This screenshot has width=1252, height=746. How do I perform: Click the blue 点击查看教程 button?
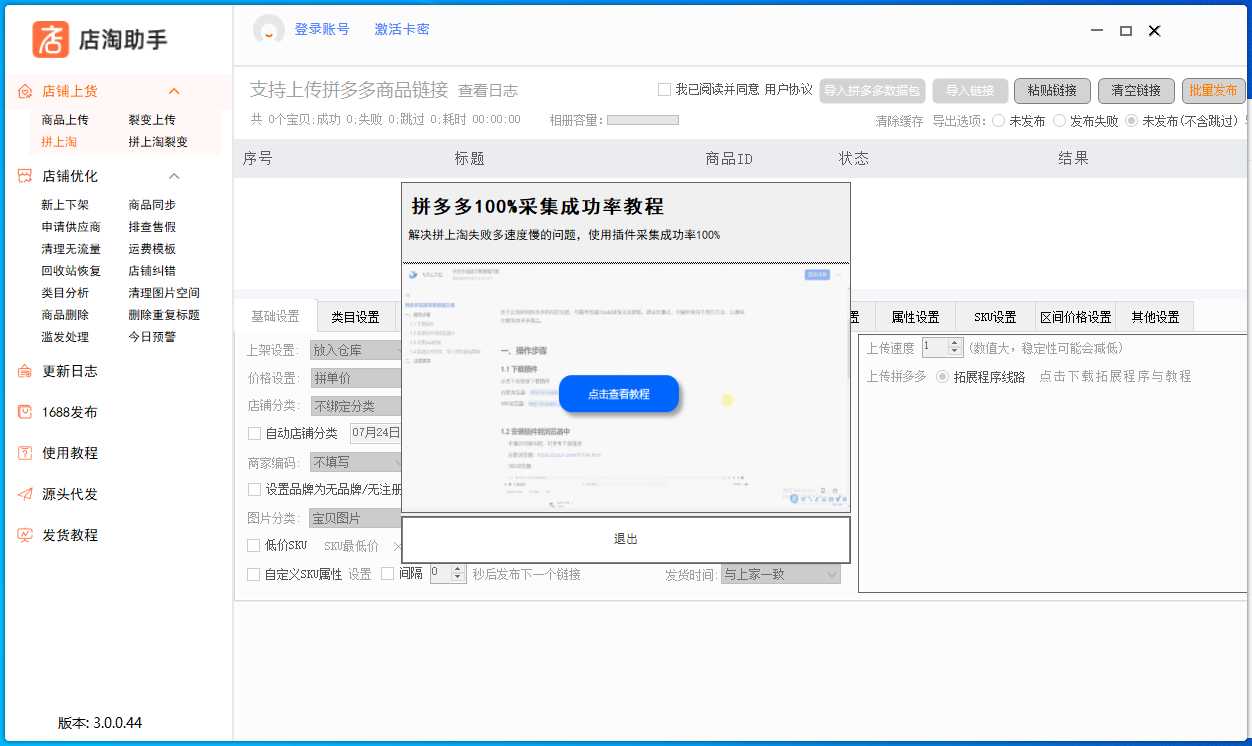pos(618,394)
